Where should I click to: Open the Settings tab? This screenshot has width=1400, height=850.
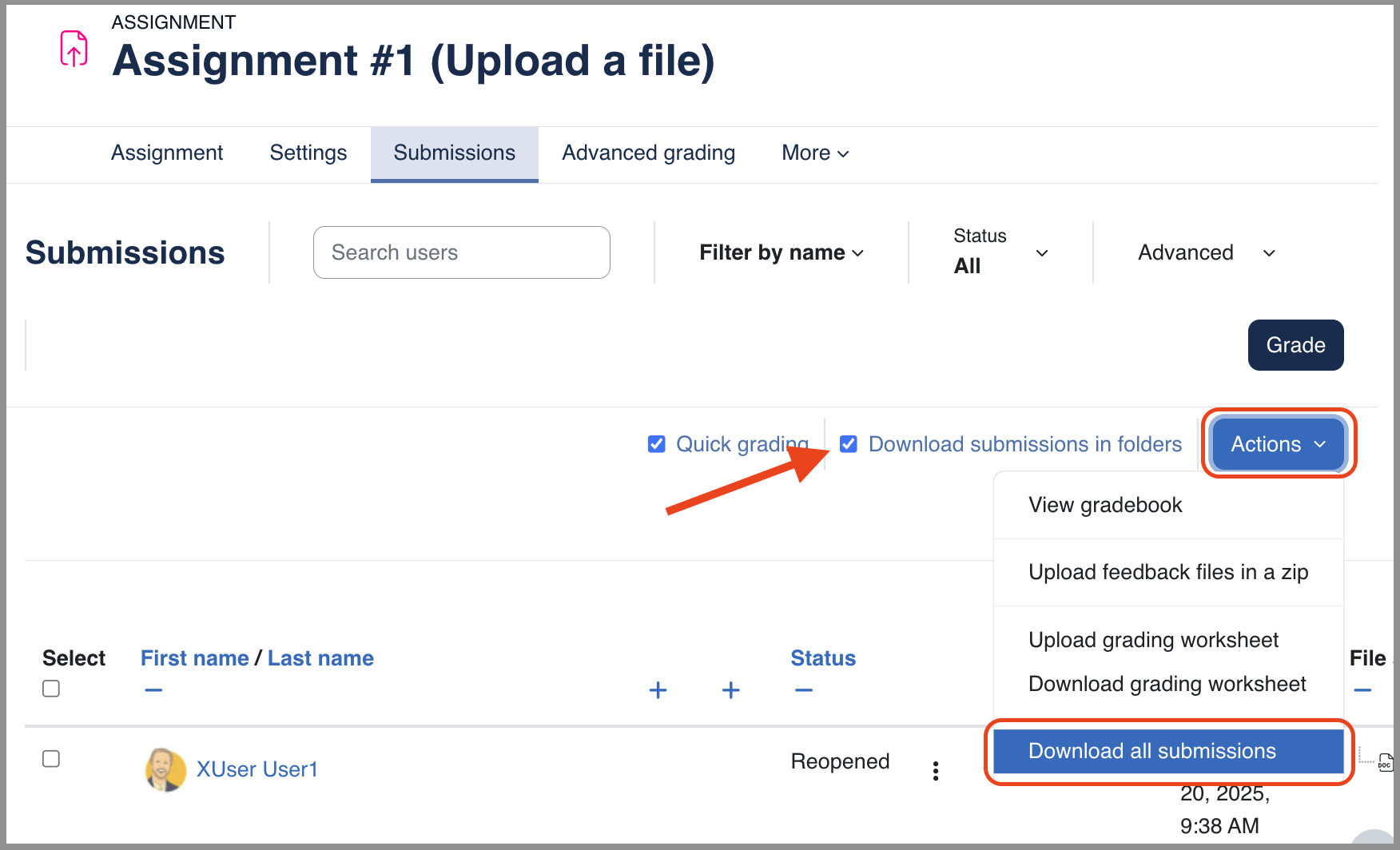[308, 153]
